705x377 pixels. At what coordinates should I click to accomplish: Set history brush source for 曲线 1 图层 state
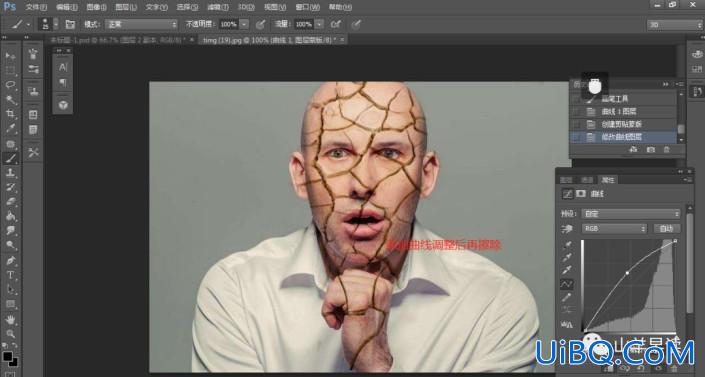tap(576, 112)
